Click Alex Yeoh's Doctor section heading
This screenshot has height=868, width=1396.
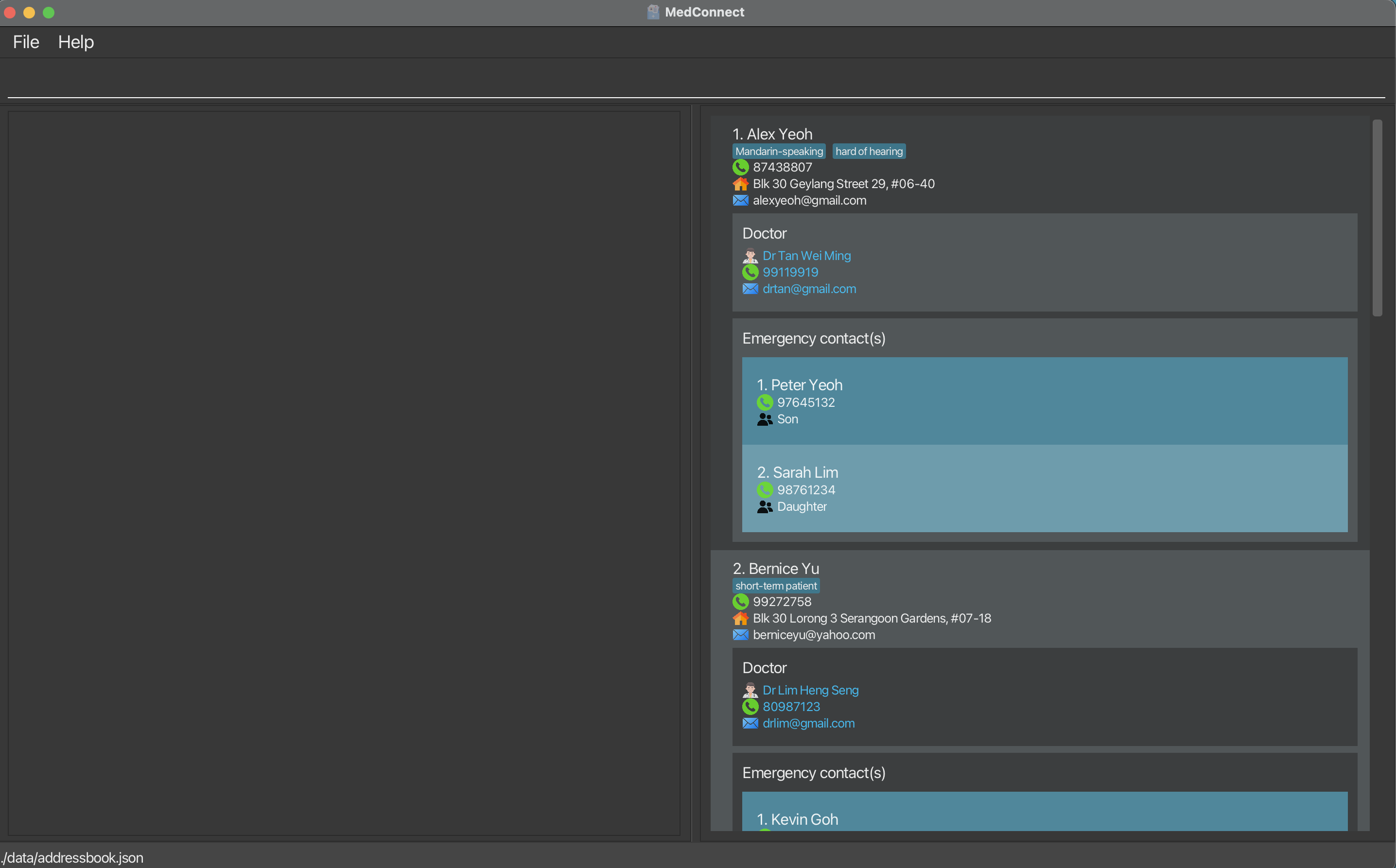(x=764, y=234)
